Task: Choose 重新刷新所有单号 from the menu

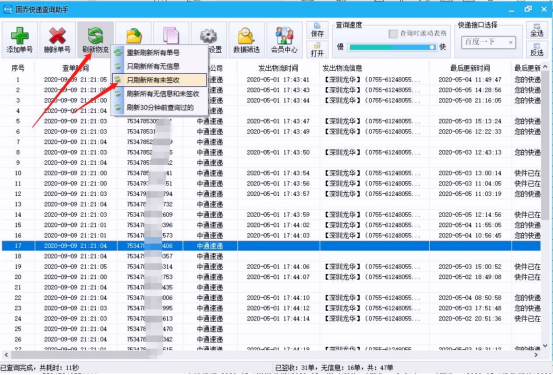Action: pos(159,53)
